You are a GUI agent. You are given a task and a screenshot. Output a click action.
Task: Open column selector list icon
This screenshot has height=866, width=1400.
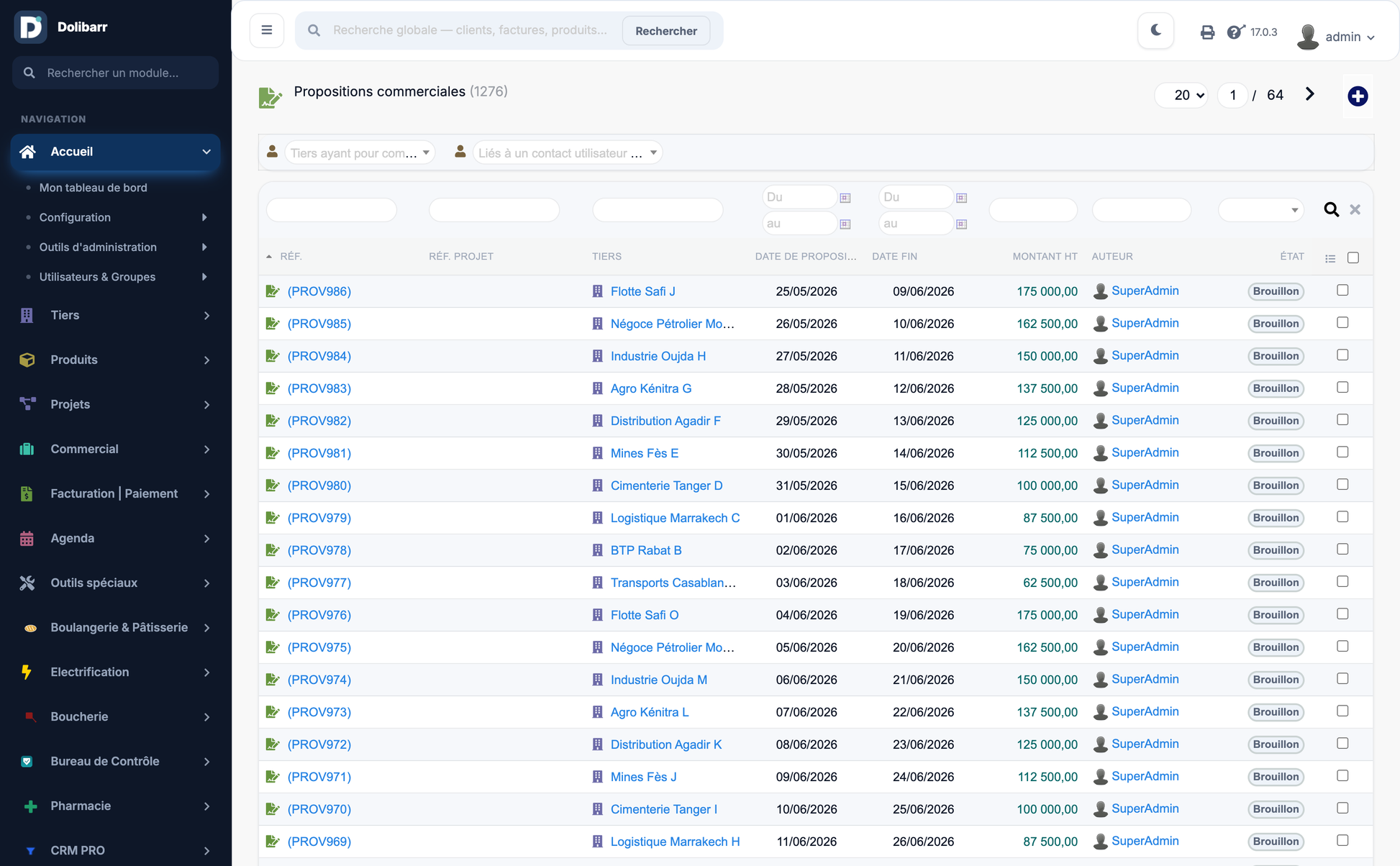tap(1330, 258)
